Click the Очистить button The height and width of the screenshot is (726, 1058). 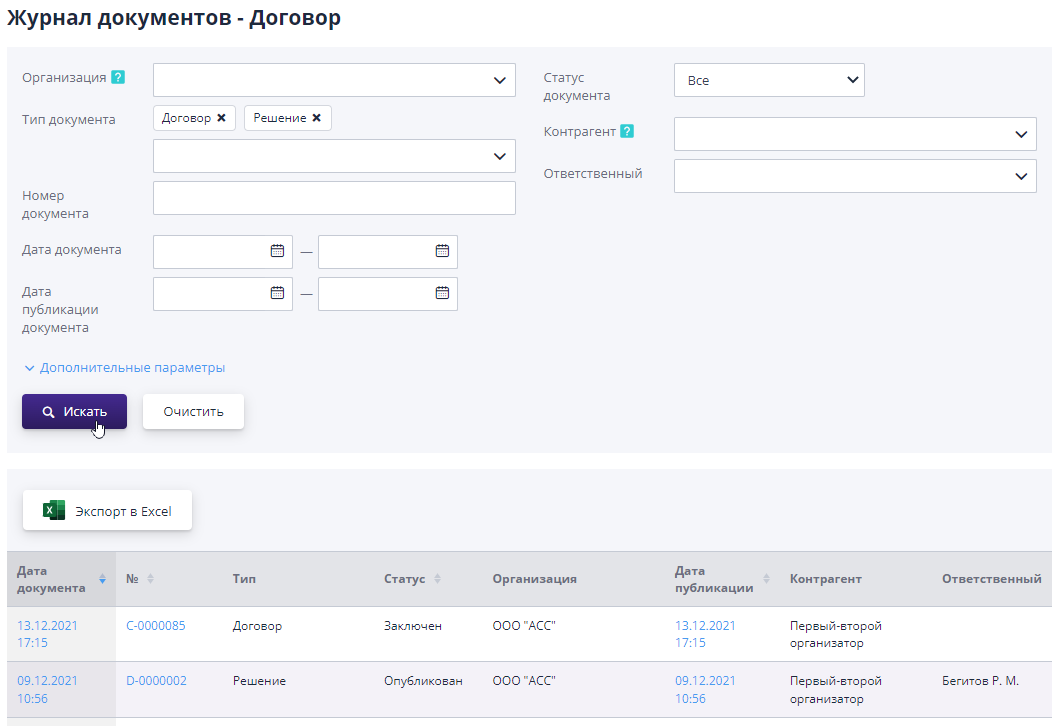point(193,411)
